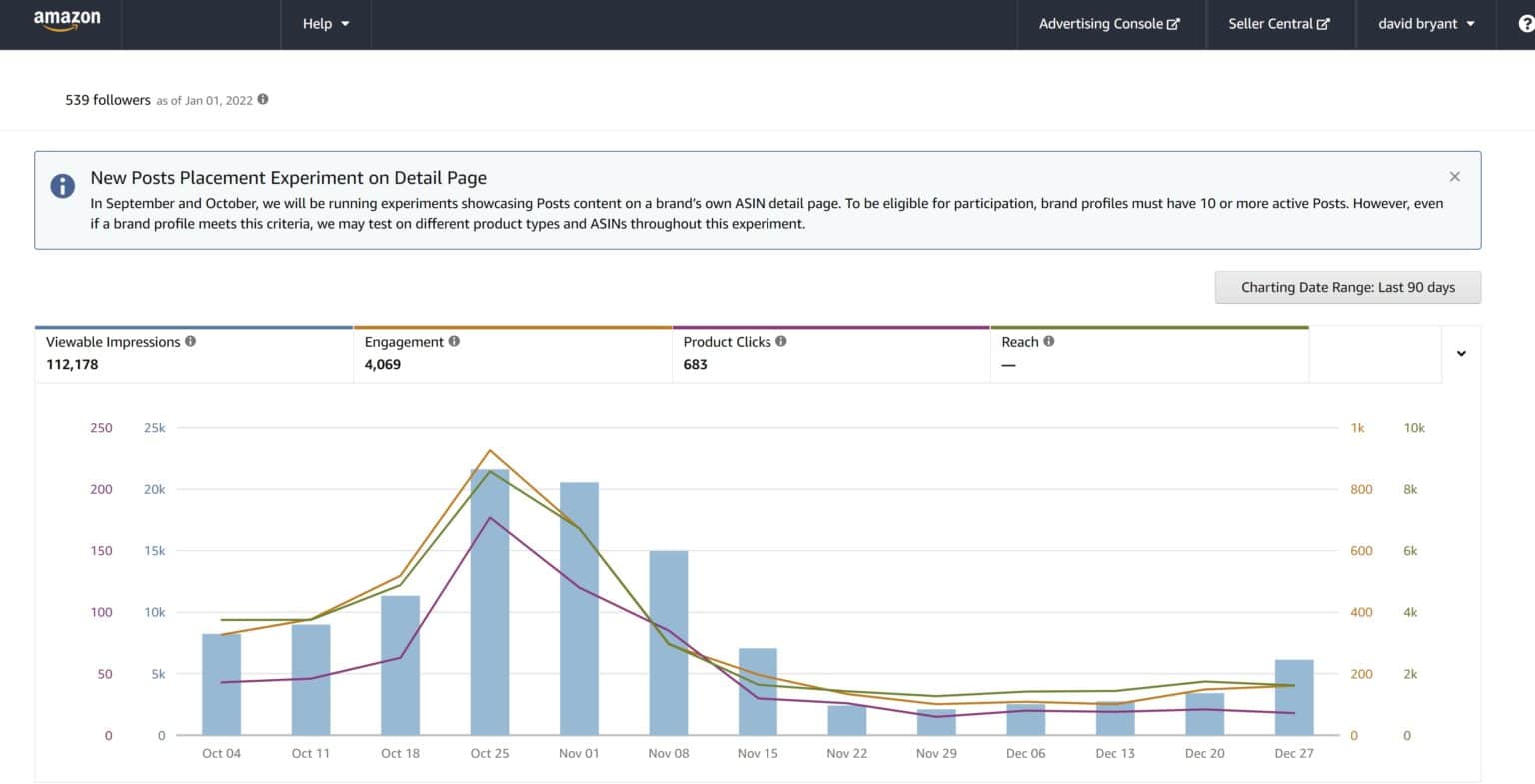Image resolution: width=1535 pixels, height=784 pixels.
Task: Select the Product Clicks metric tab
Action: pos(831,354)
